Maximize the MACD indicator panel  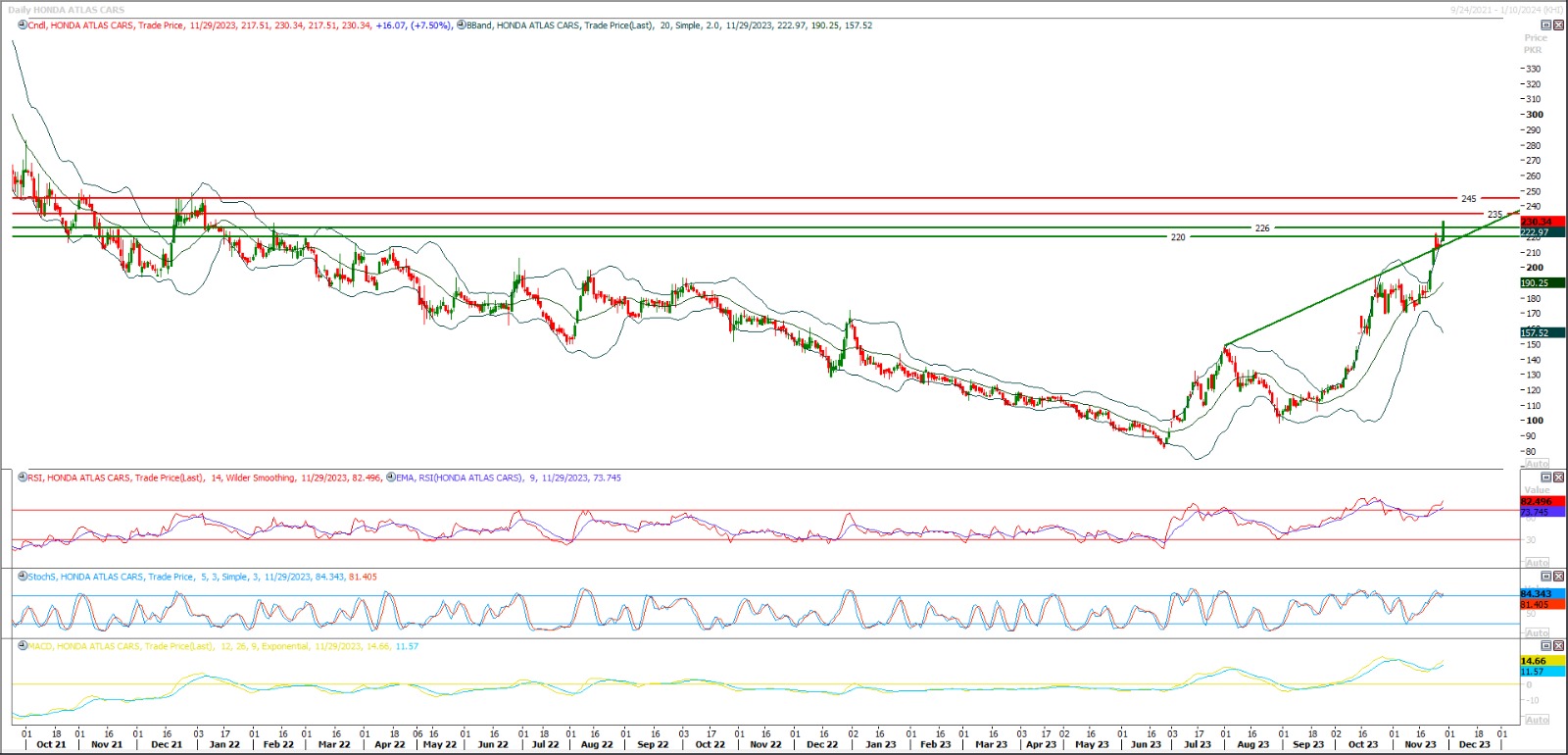1546,646
